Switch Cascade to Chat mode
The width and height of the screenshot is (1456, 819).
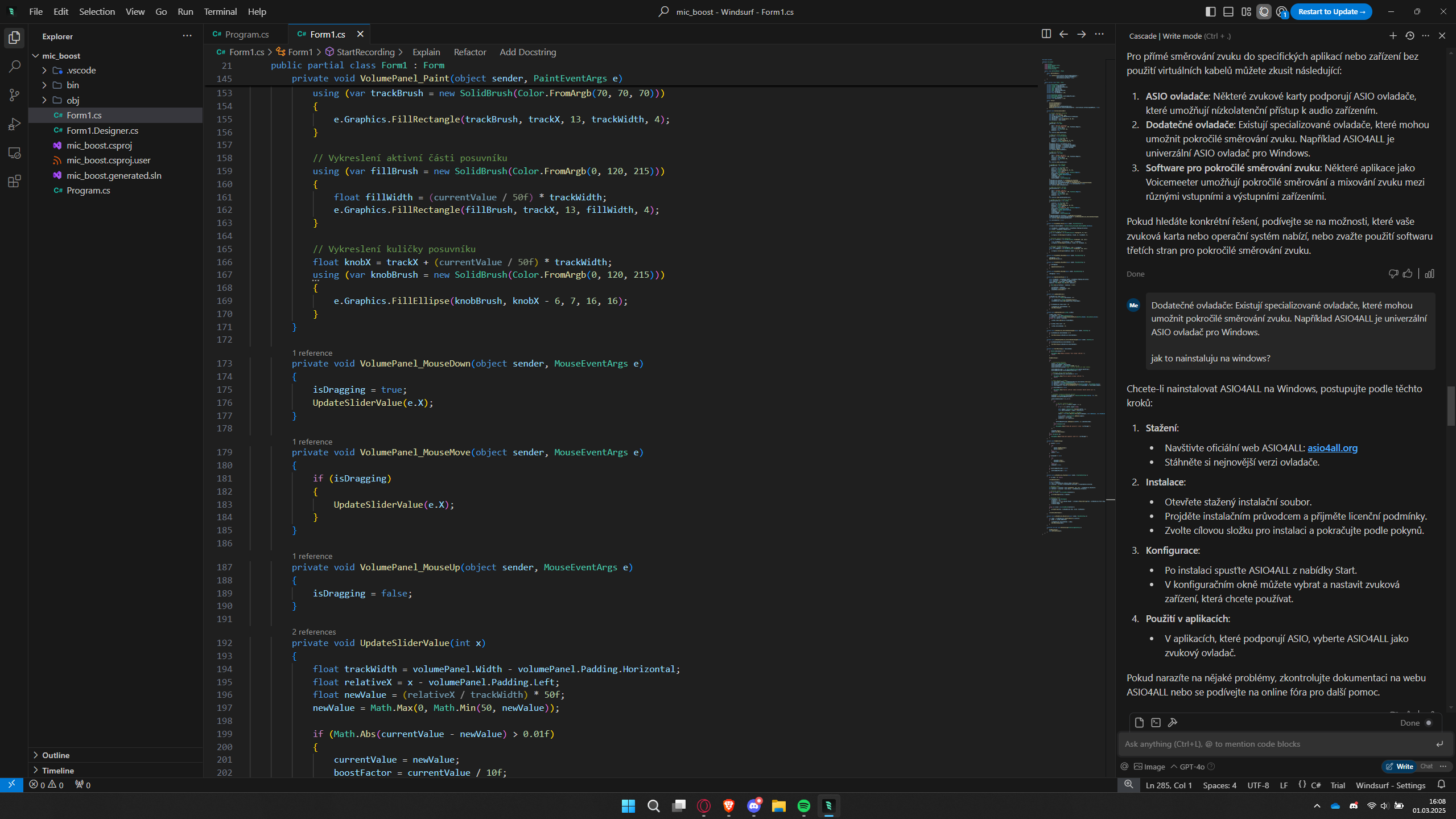(x=1426, y=766)
